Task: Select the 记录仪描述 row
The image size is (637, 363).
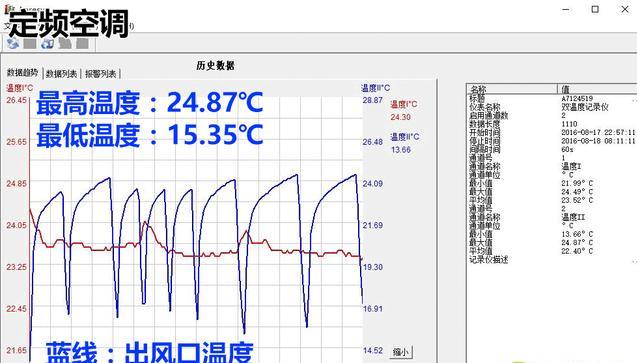Action: click(x=552, y=260)
